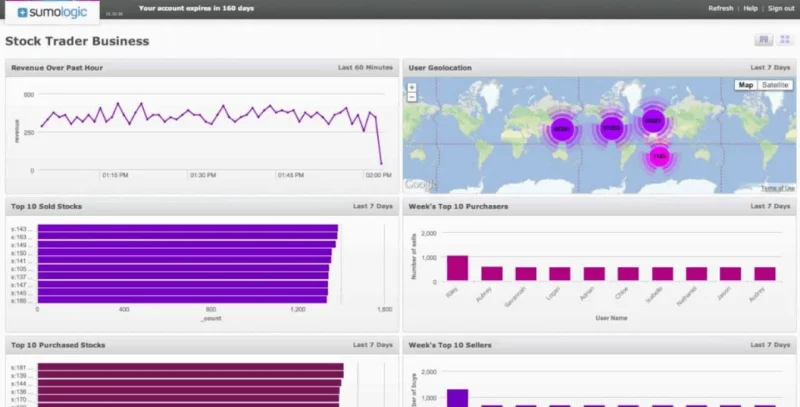800x407 pixels.
Task: Open the Help link
Action: (751, 8)
